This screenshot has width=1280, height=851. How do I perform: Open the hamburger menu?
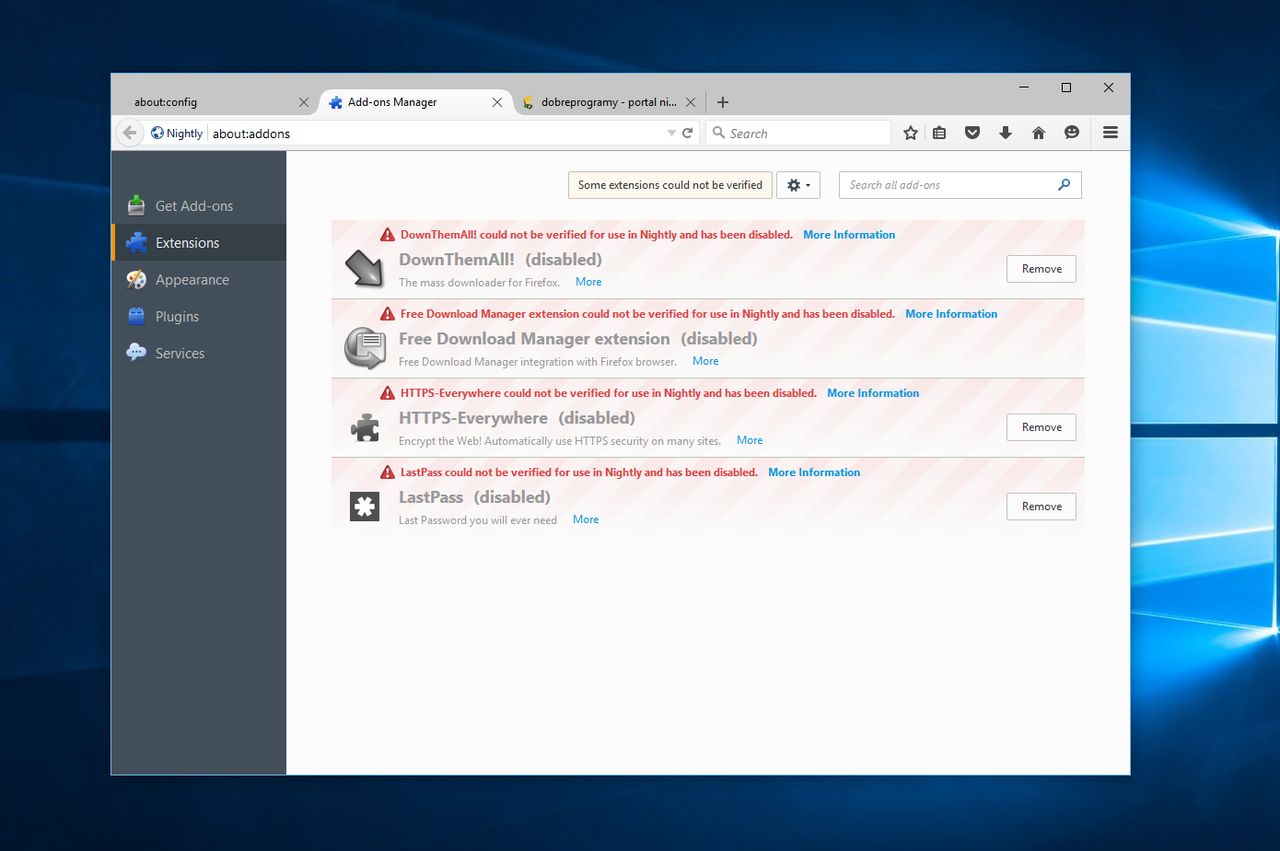click(1110, 133)
